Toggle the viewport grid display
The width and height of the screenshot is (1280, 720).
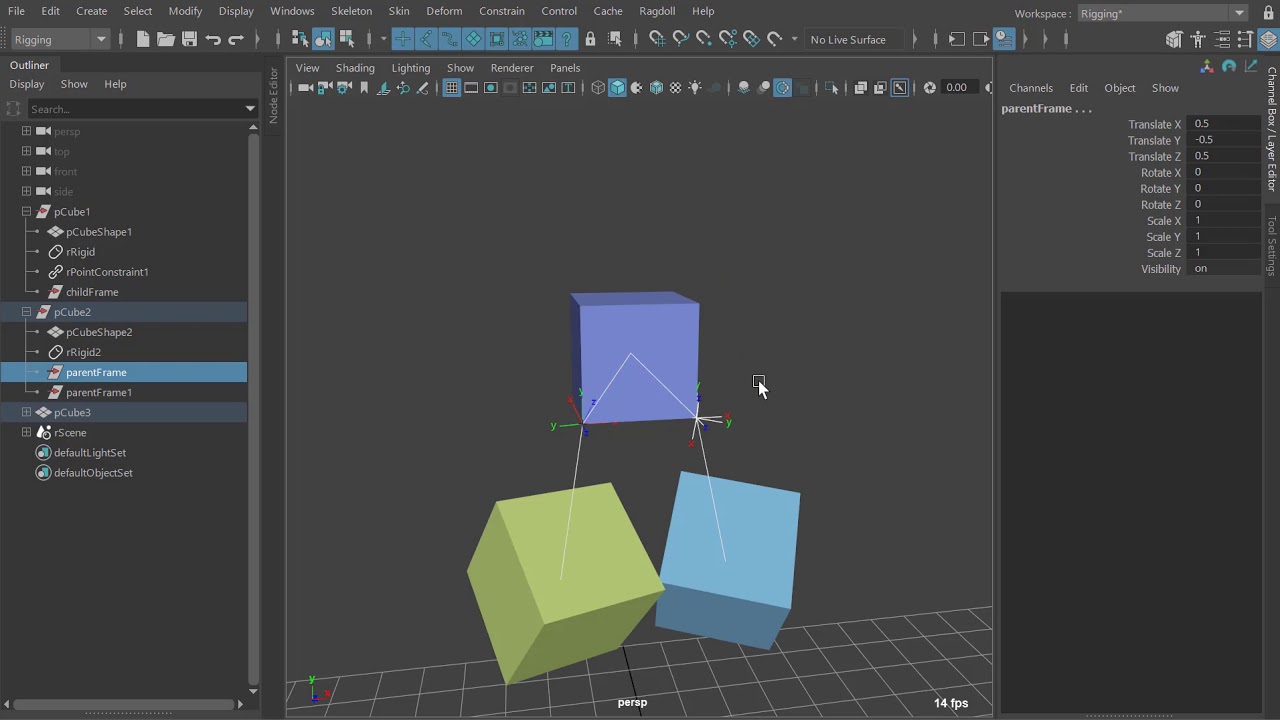[452, 88]
